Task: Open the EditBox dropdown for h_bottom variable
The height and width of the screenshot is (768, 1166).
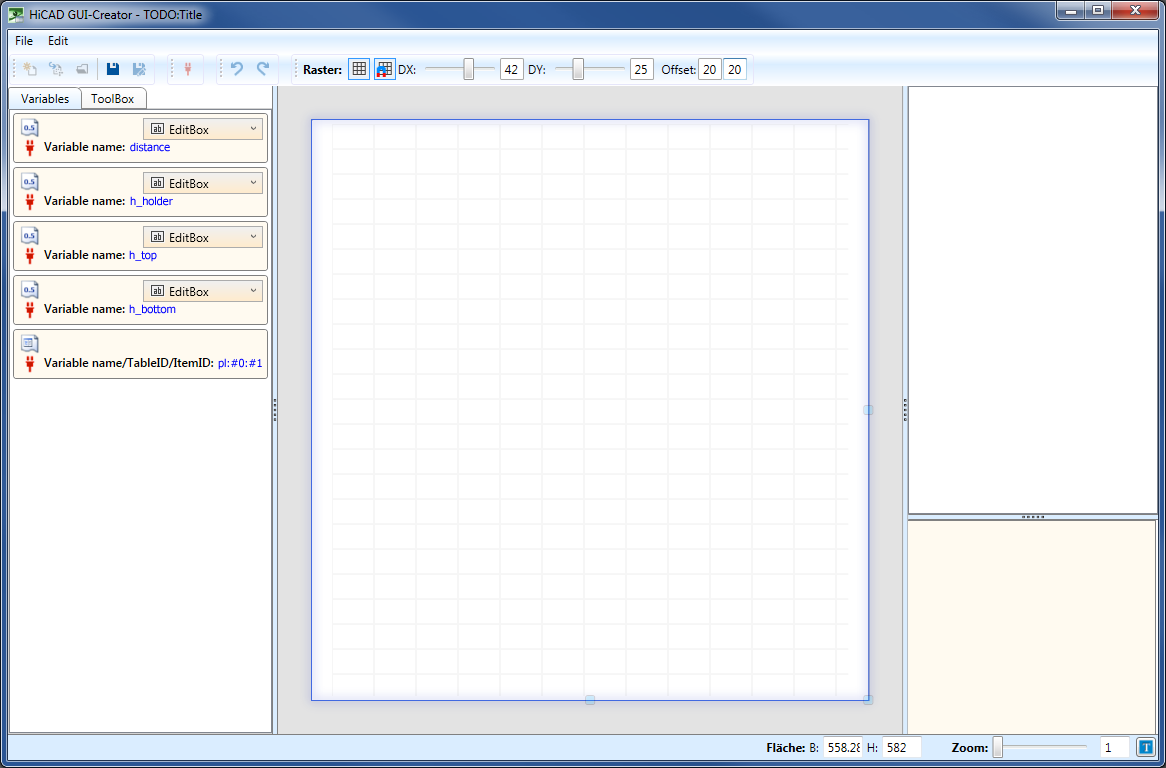Action: point(203,291)
